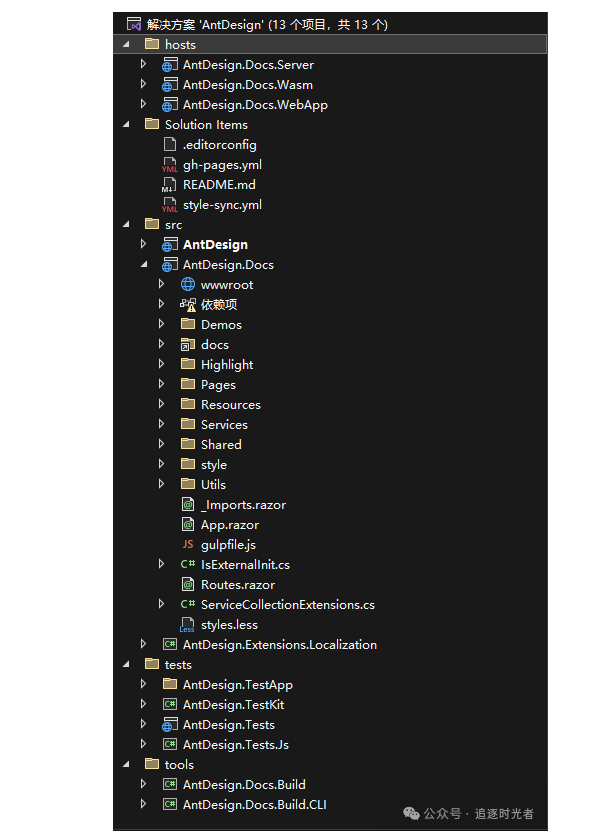Select the Routes.razor file
The image size is (604, 838).
pyautogui.click(x=237, y=585)
